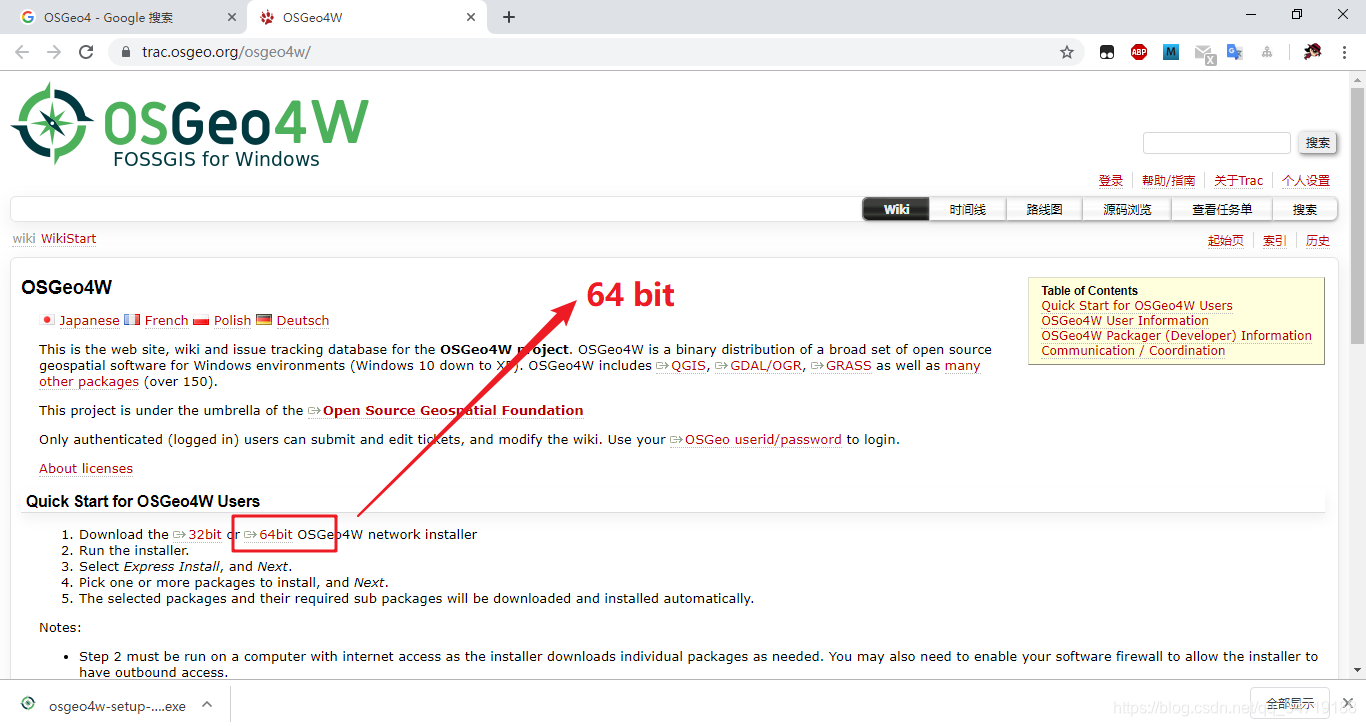Screen dimensions: 1366x726
Task: Open the 时间线 timeline tab
Action: coord(968,209)
